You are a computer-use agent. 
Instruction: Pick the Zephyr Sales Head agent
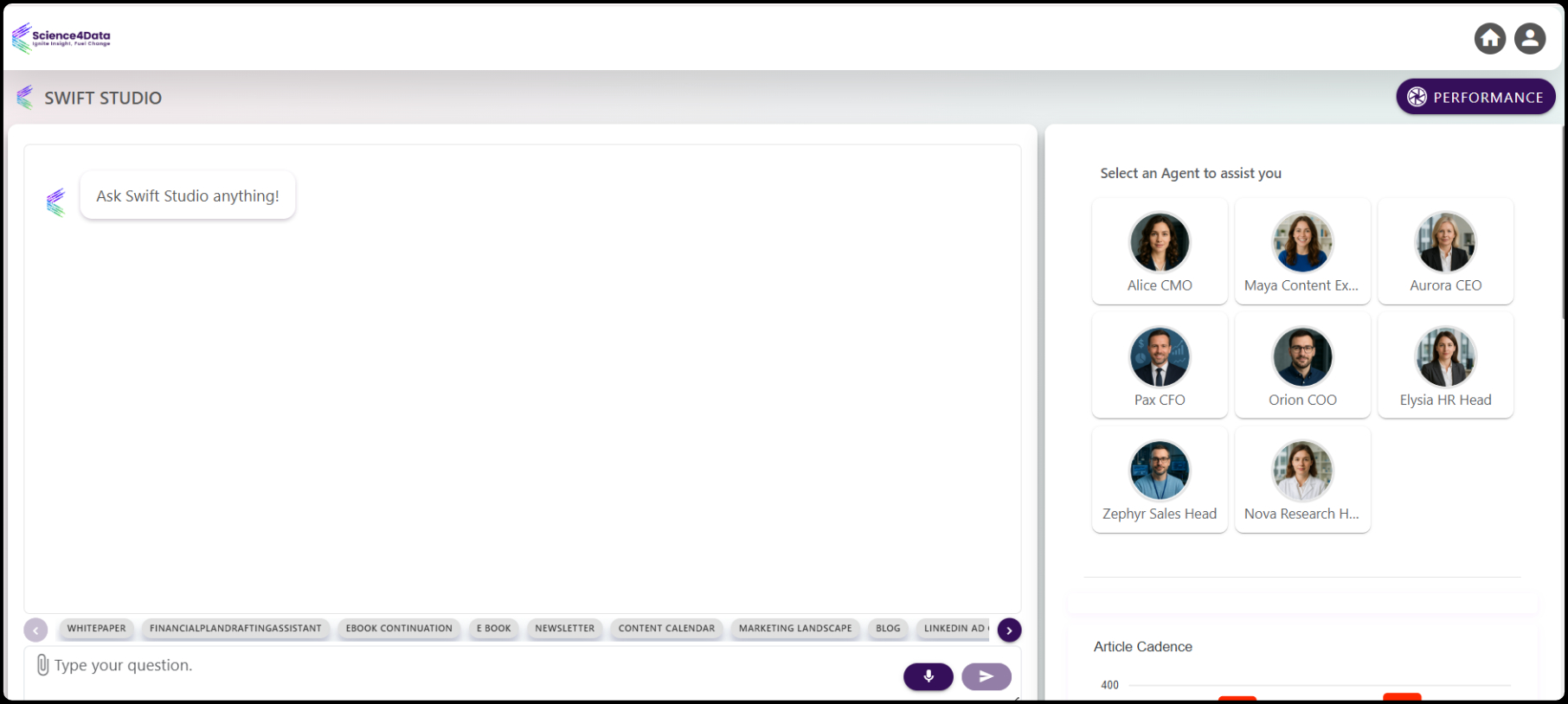pyautogui.click(x=1160, y=480)
